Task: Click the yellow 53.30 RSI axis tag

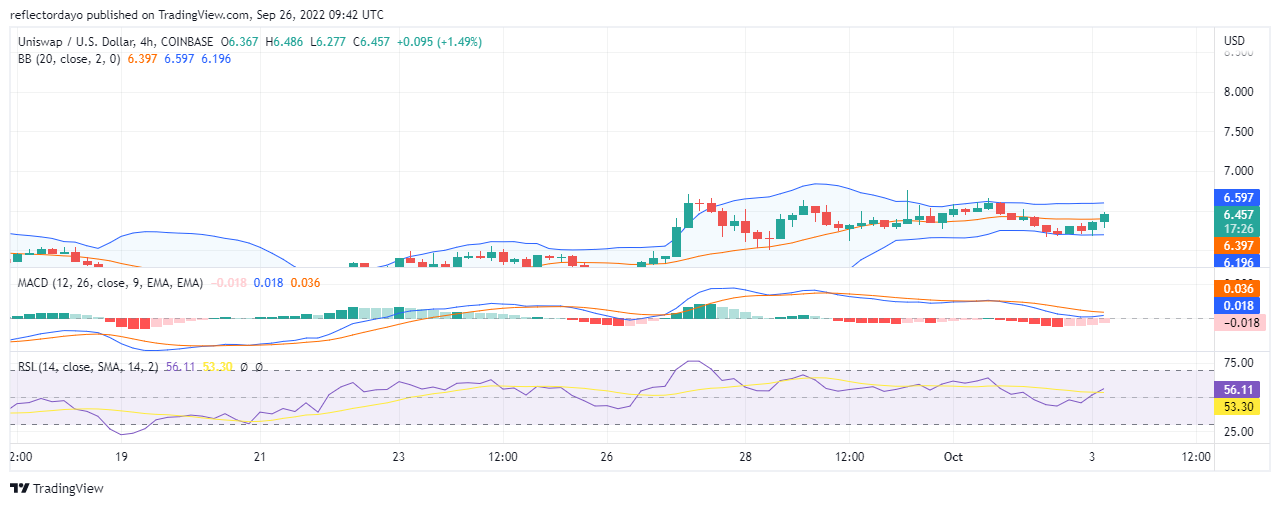Action: click(x=1239, y=407)
